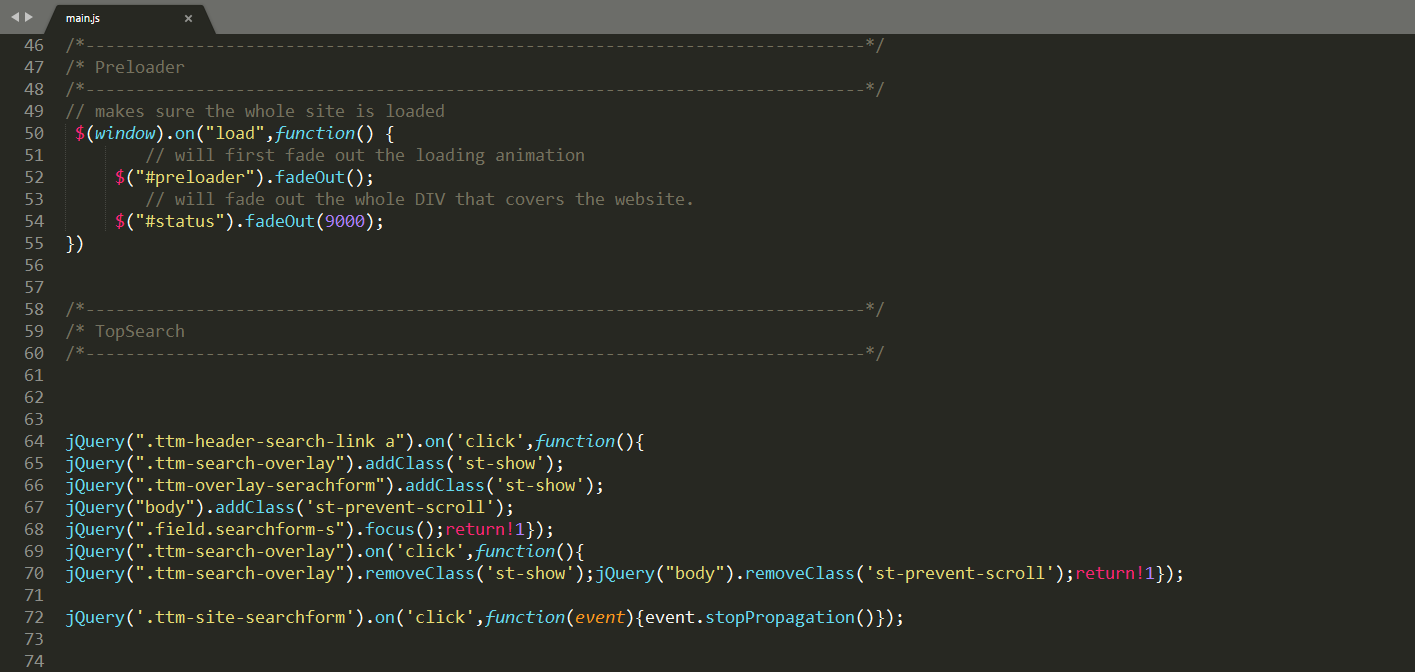Click comment "makes sure the whole site is loaded"
The image size is (1415, 672).
pyautogui.click(x=270, y=111)
